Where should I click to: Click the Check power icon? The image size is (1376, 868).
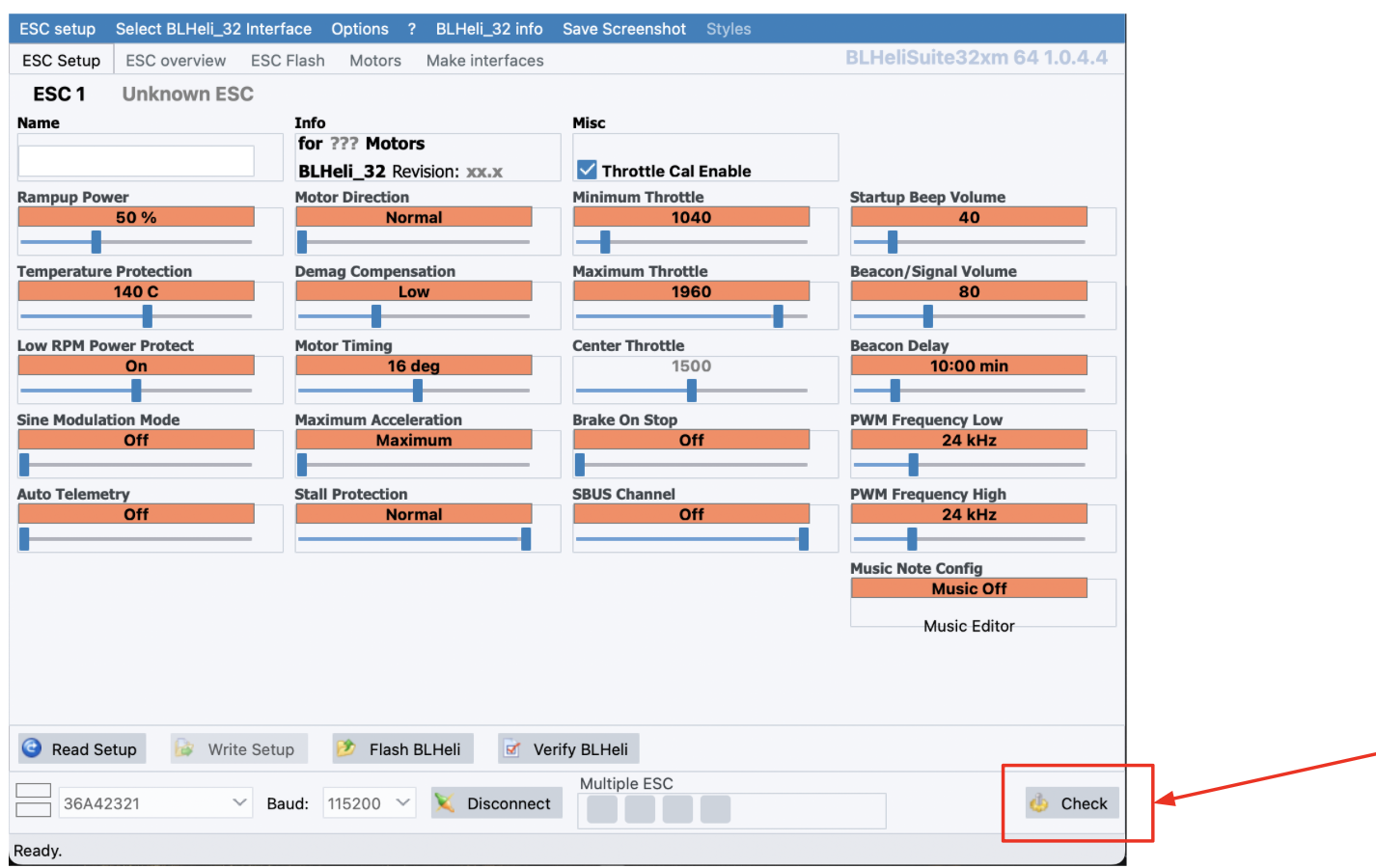click(x=1039, y=803)
